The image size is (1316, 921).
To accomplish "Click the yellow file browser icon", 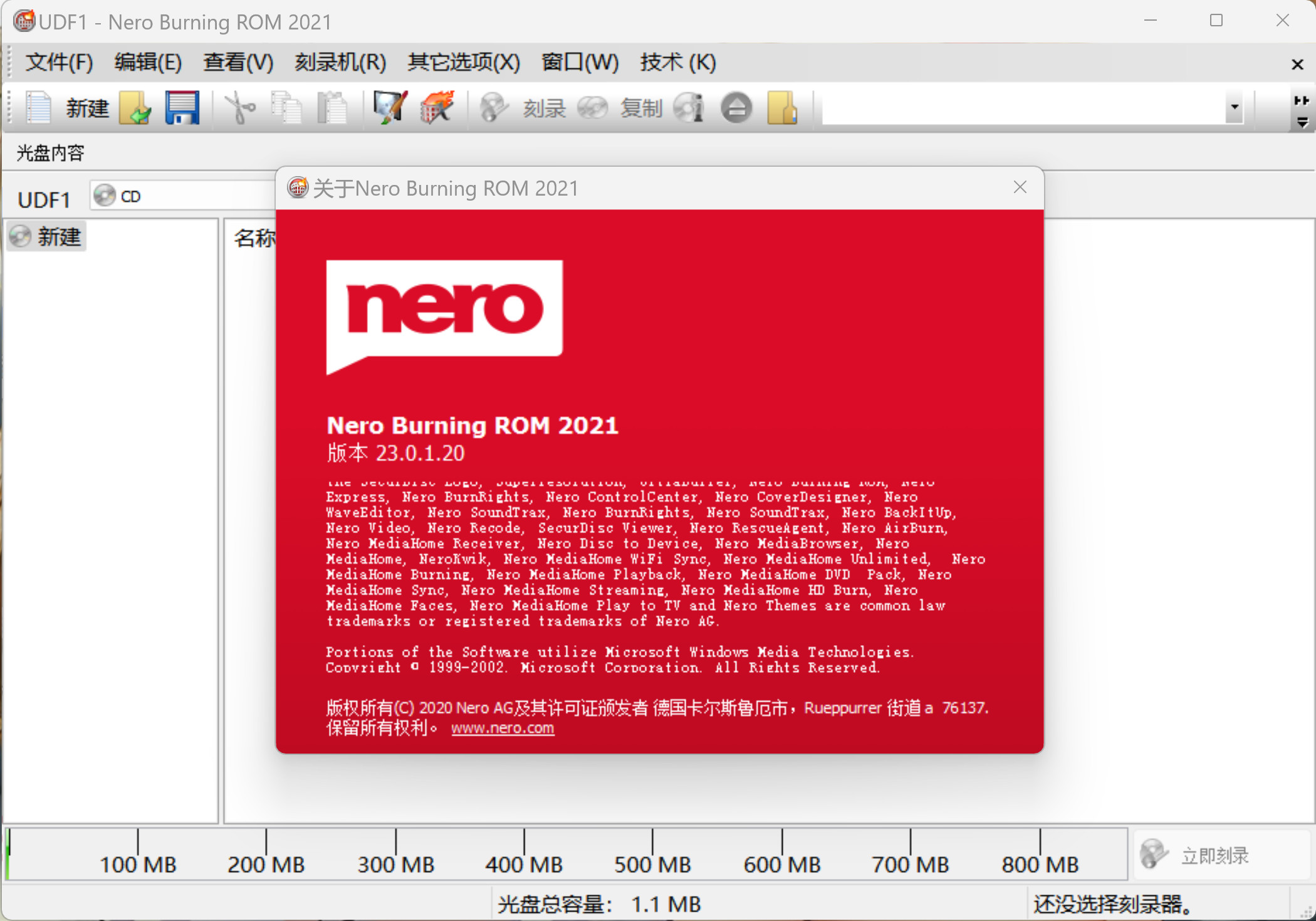I will [783, 108].
